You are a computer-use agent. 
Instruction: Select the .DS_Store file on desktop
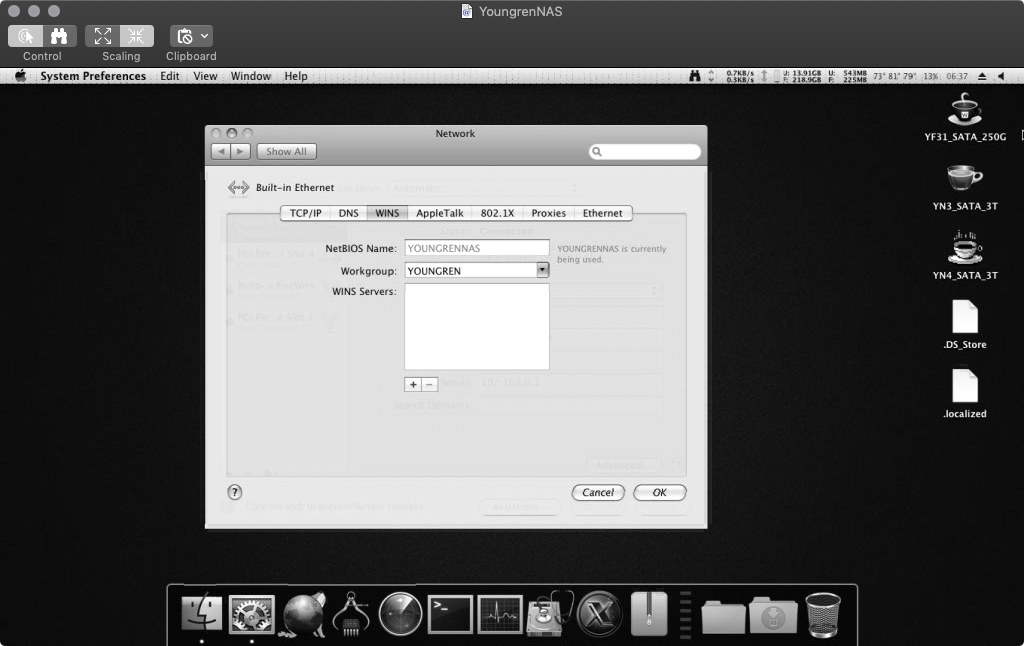tap(965, 325)
